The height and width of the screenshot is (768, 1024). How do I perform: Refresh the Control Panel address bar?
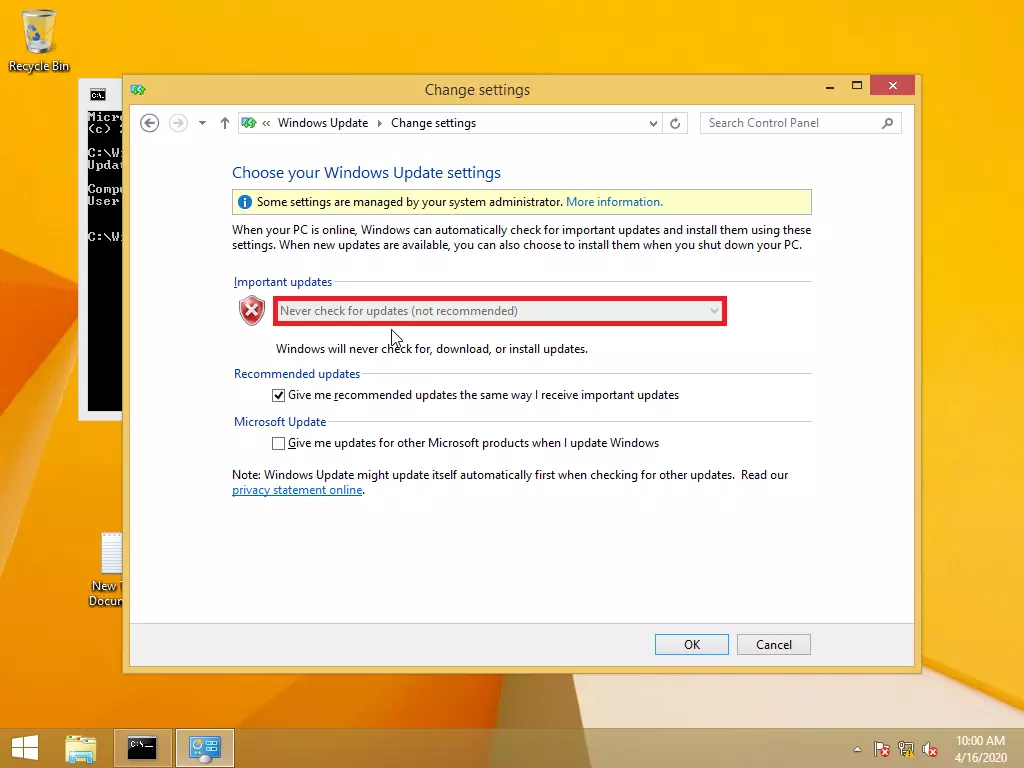(x=675, y=123)
